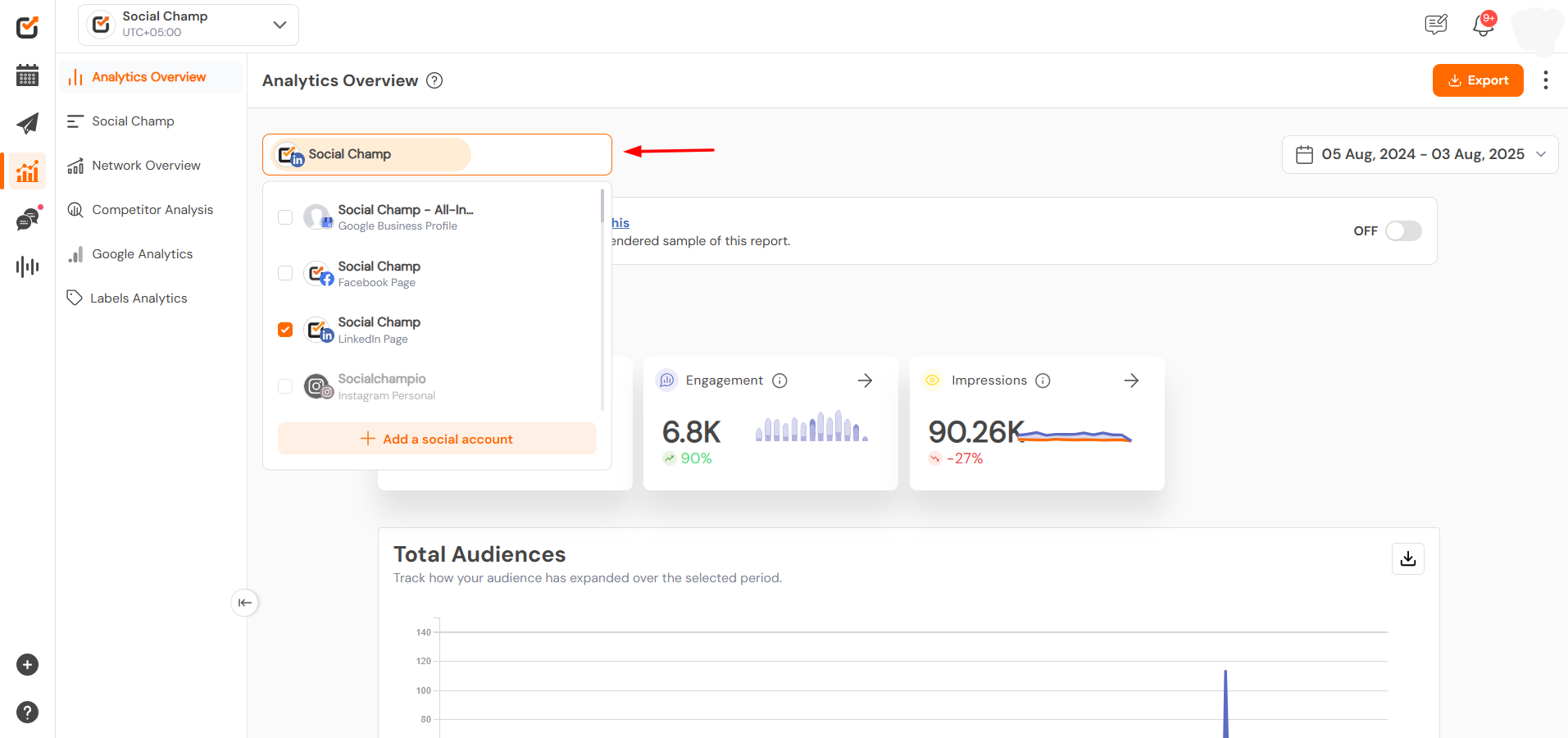This screenshot has height=738, width=1568.
Task: Click the Export button
Action: pos(1478,80)
